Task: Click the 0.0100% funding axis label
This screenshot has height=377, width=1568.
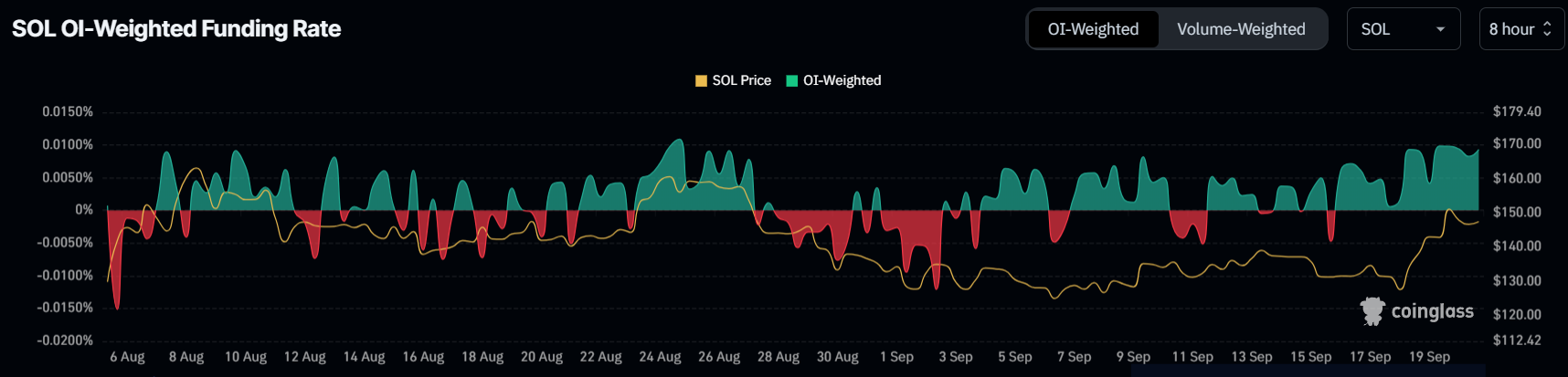Action: (68, 144)
